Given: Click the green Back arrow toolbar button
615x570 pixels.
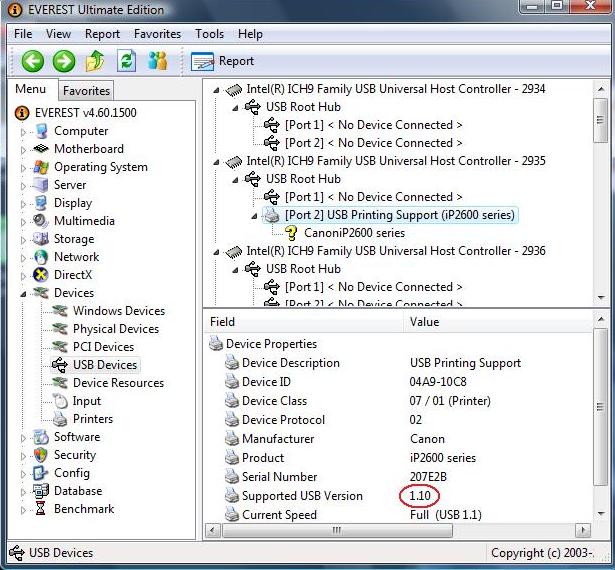Looking at the screenshot, I should click(33, 61).
